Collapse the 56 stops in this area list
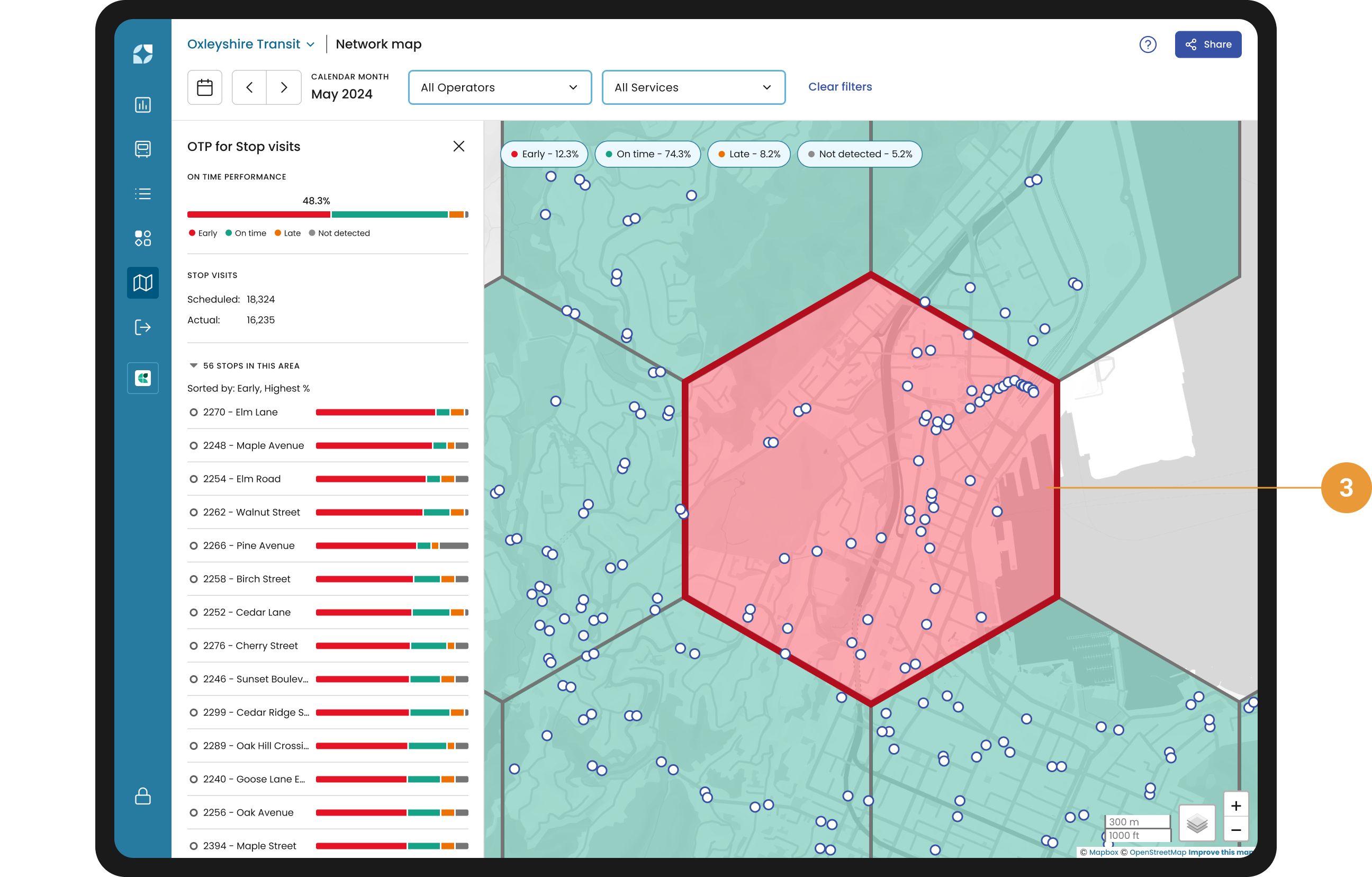This screenshot has width=1372, height=877. coord(193,365)
